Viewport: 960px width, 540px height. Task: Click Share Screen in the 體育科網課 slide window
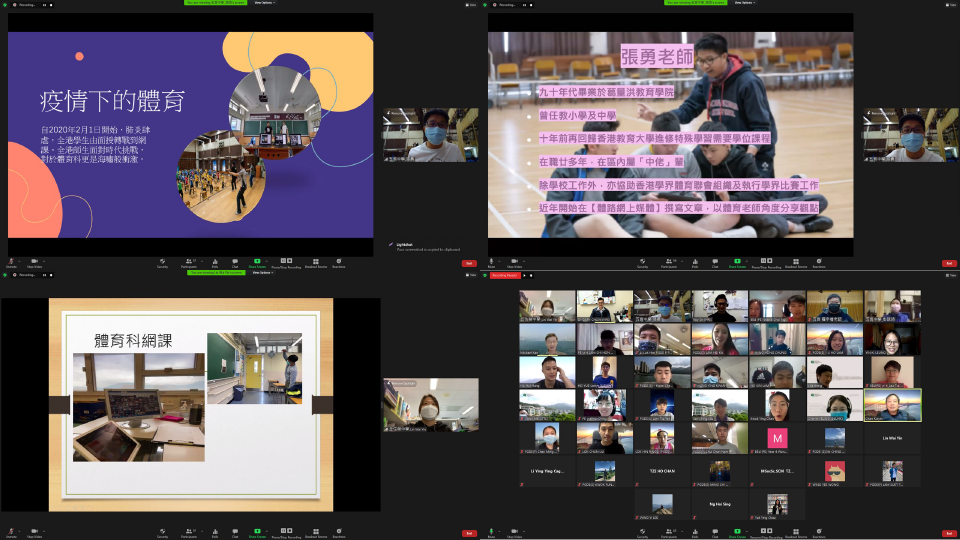(257, 533)
